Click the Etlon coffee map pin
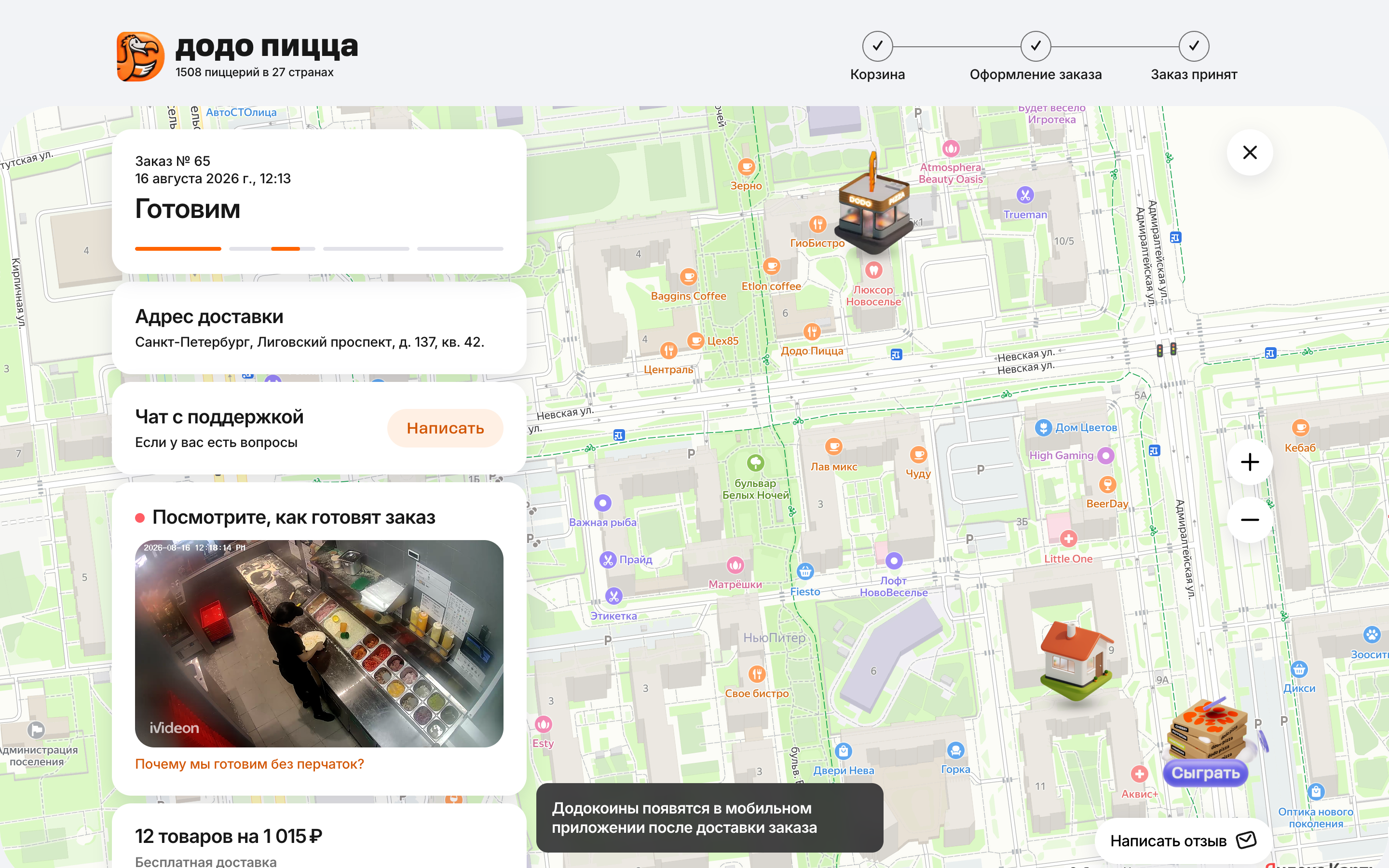This screenshot has height=868, width=1389. pyautogui.click(x=771, y=266)
